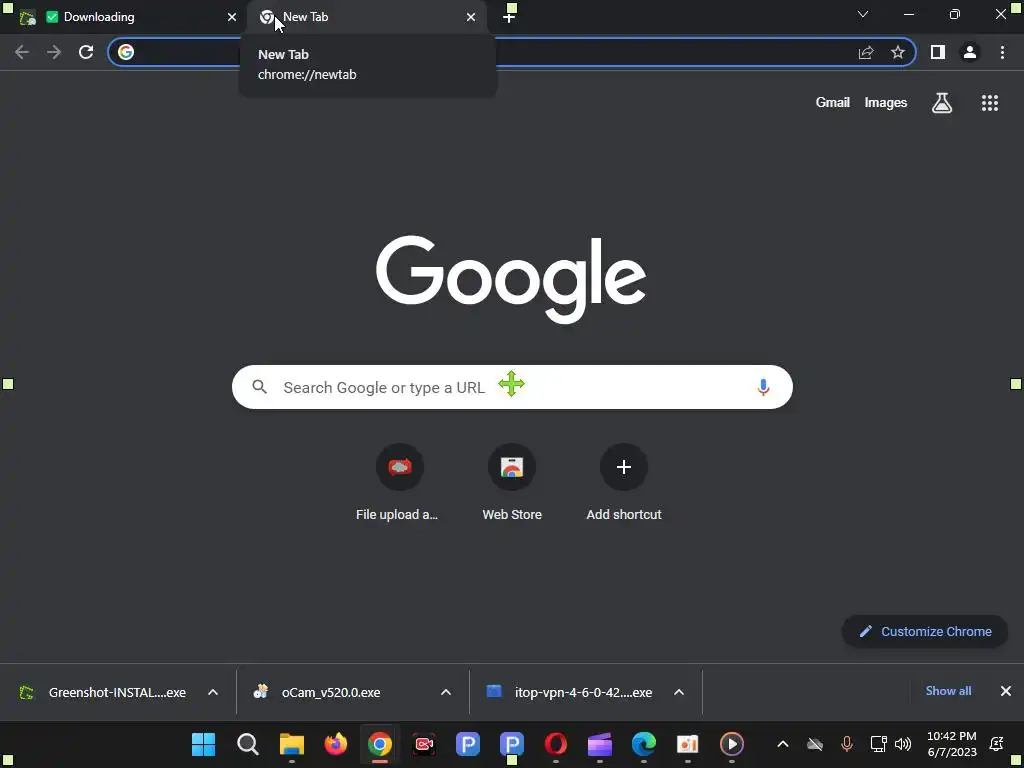Show all downloads
This screenshot has width=1024, height=768.
coord(948,691)
